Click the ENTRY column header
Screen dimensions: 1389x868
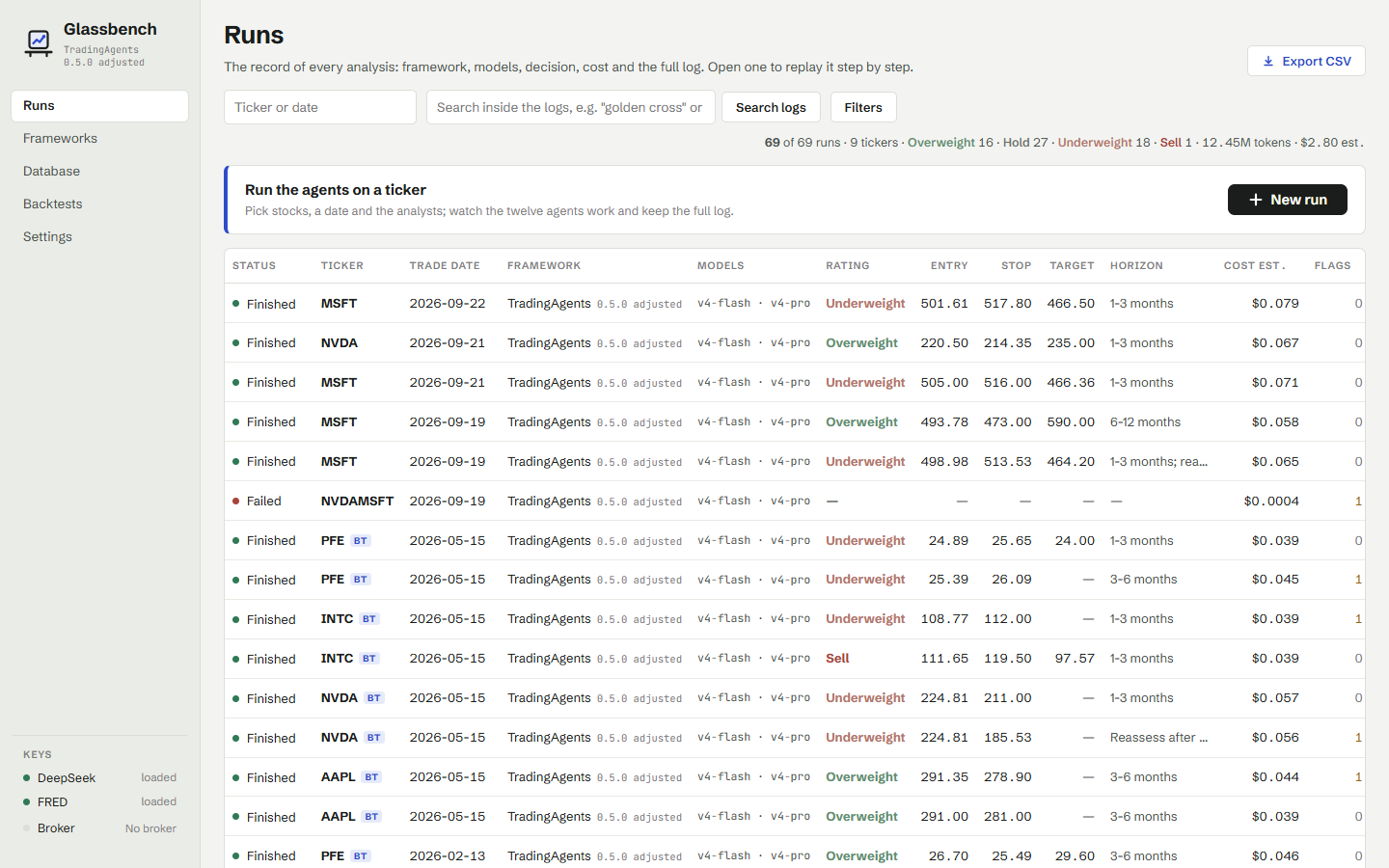(x=949, y=265)
